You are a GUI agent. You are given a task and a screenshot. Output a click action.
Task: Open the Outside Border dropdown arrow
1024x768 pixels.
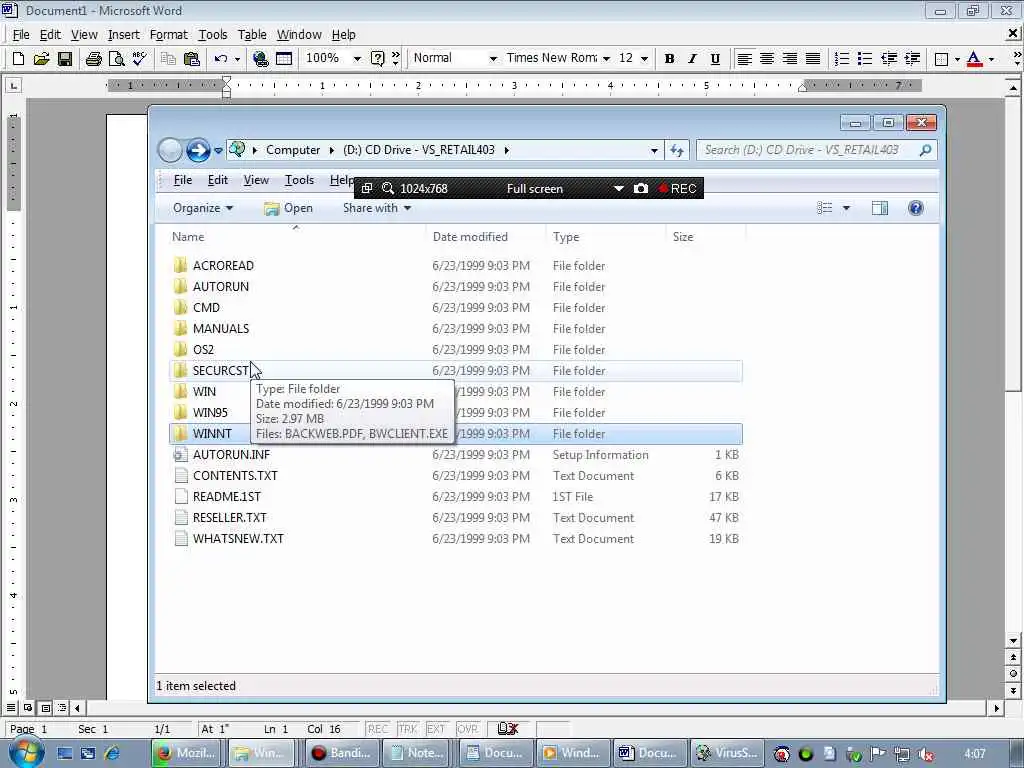tap(957, 59)
